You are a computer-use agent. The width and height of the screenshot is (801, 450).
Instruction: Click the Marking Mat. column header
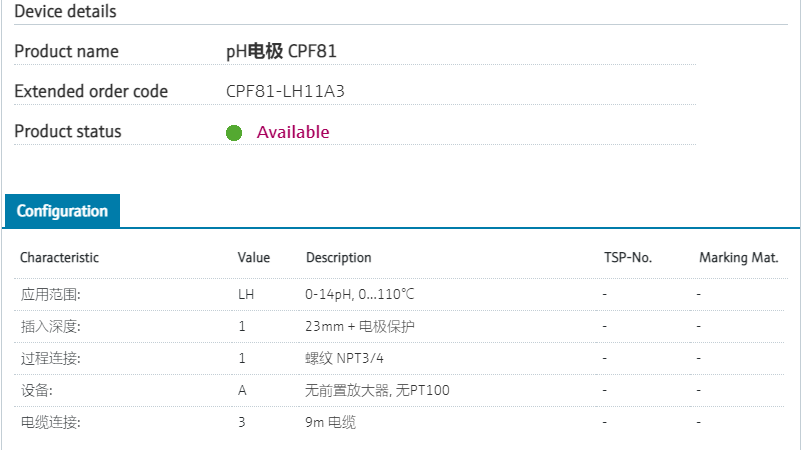tap(738, 258)
